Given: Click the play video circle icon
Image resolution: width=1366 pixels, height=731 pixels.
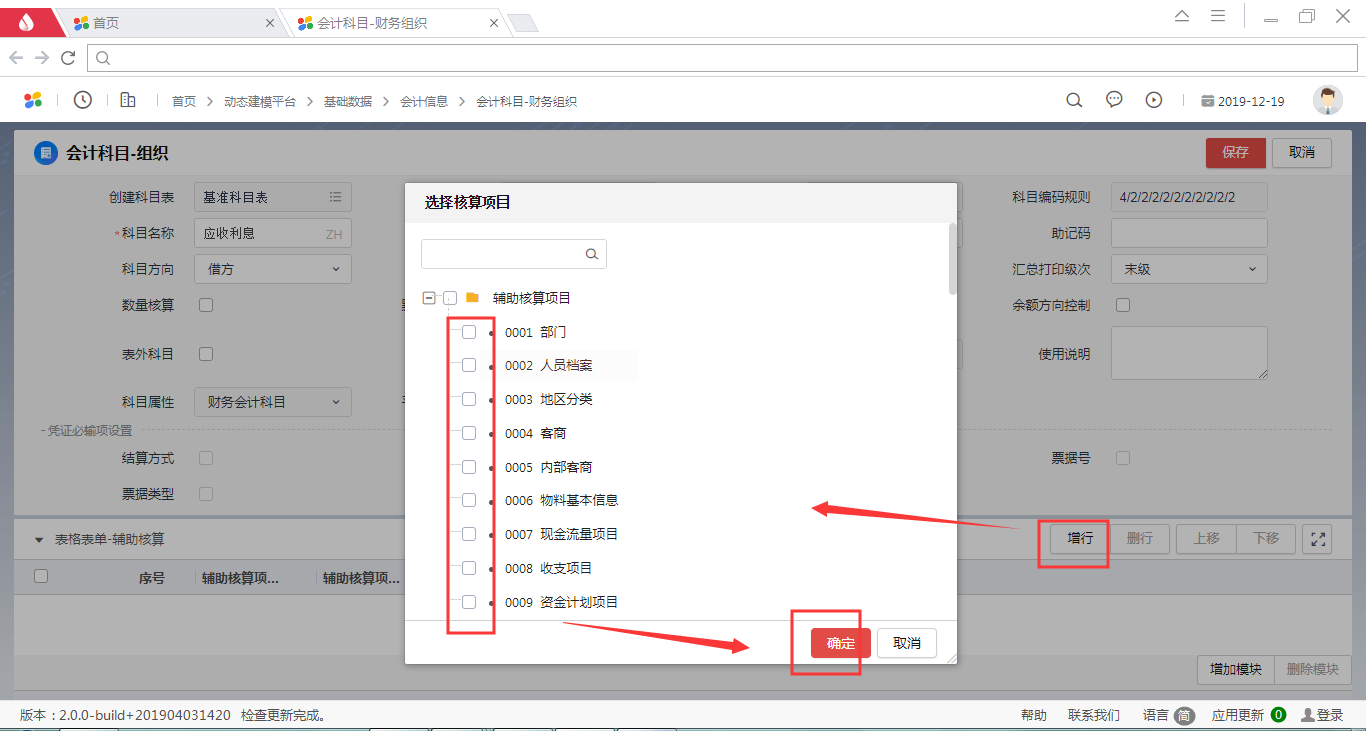Looking at the screenshot, I should (1154, 100).
